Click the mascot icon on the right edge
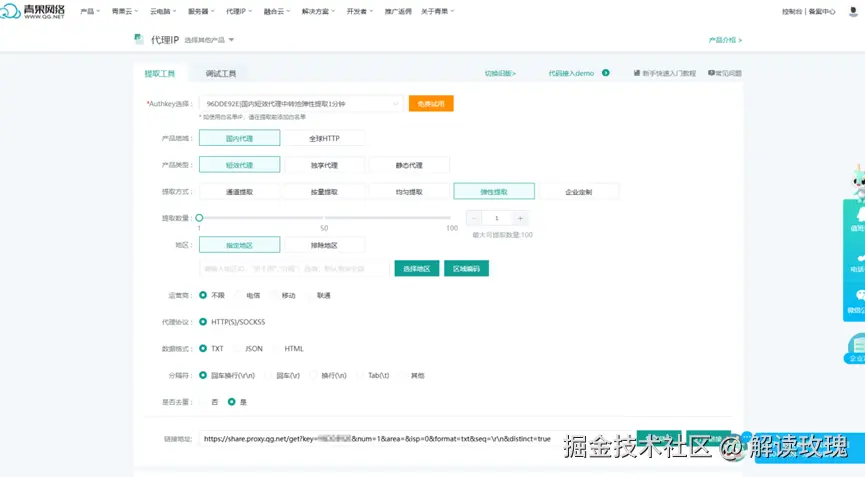The width and height of the screenshot is (865, 477). coord(858,182)
